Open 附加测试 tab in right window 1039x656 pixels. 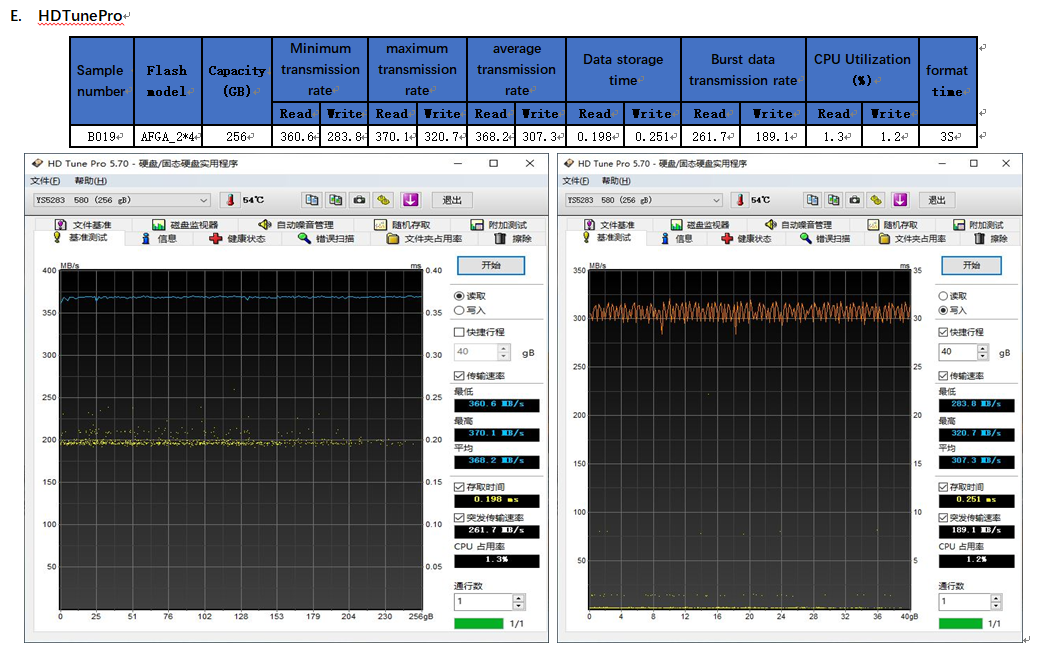tap(978, 225)
